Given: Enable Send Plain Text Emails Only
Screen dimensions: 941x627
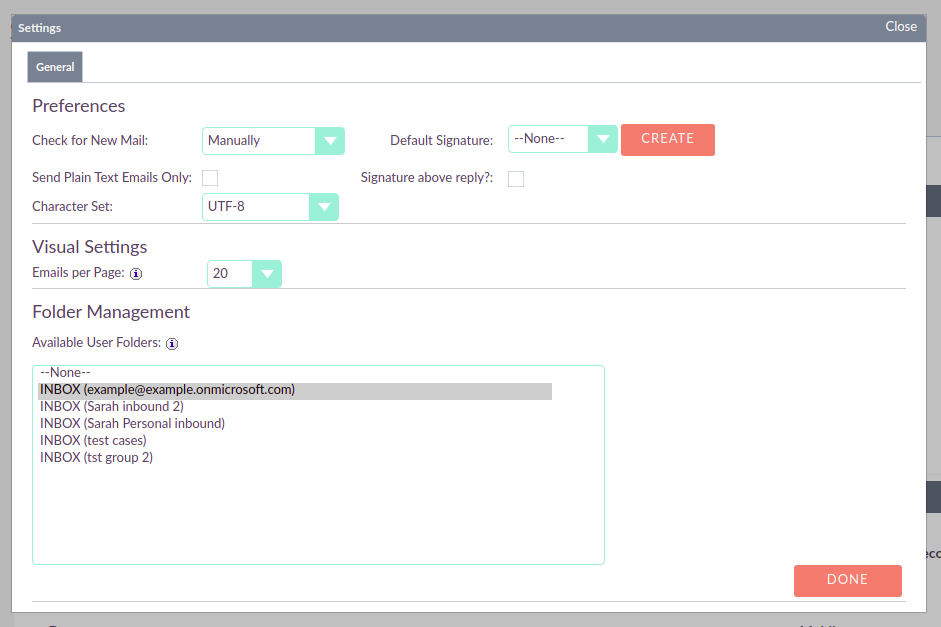Looking at the screenshot, I should click(x=210, y=176).
